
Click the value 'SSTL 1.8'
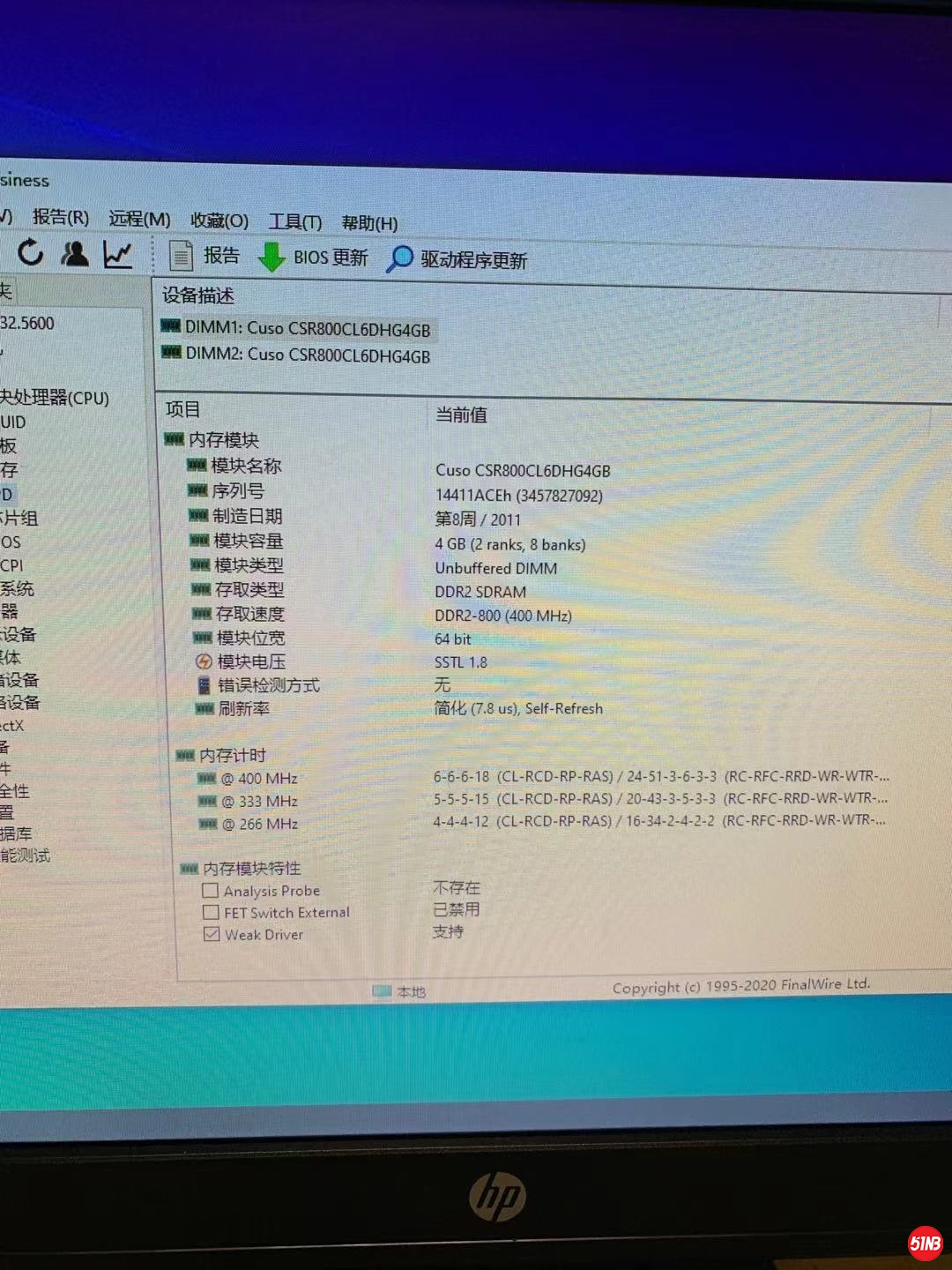click(461, 661)
